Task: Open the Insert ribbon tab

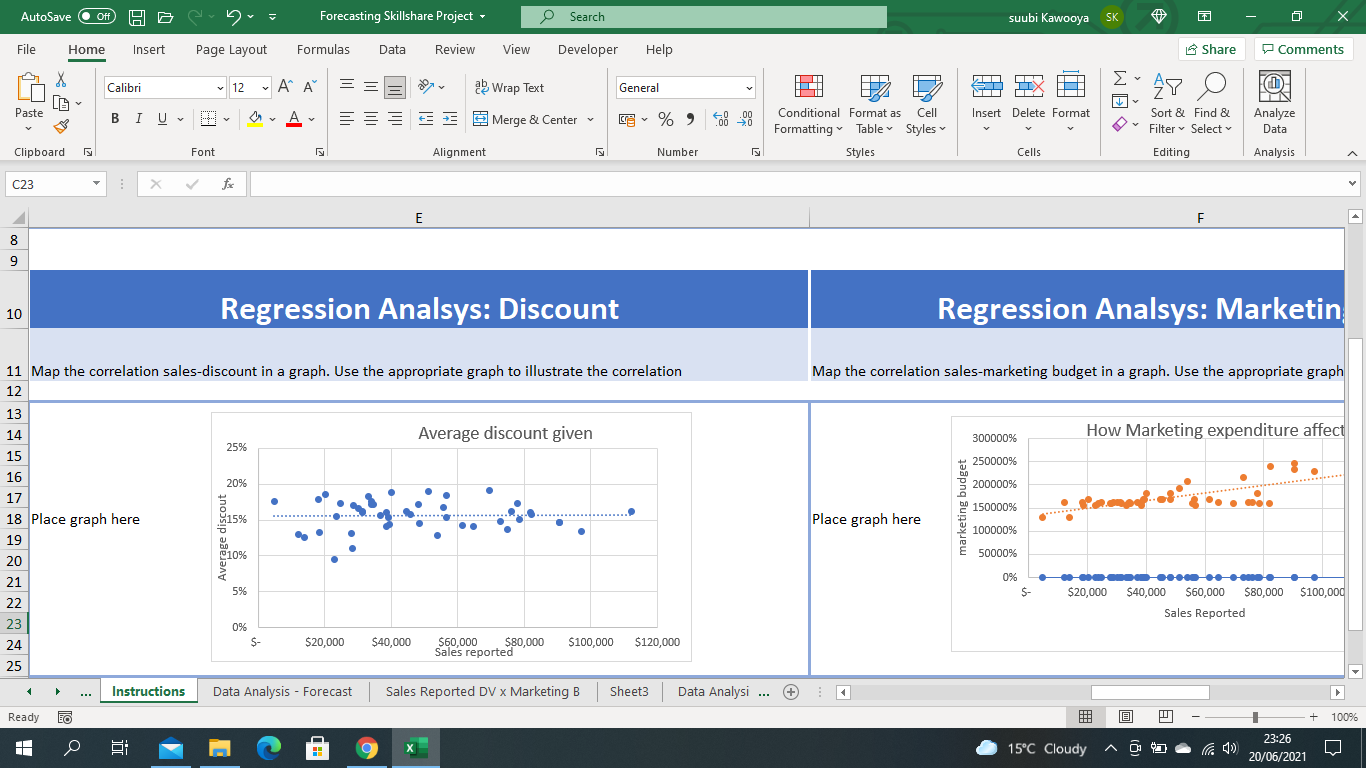Action: (x=149, y=49)
